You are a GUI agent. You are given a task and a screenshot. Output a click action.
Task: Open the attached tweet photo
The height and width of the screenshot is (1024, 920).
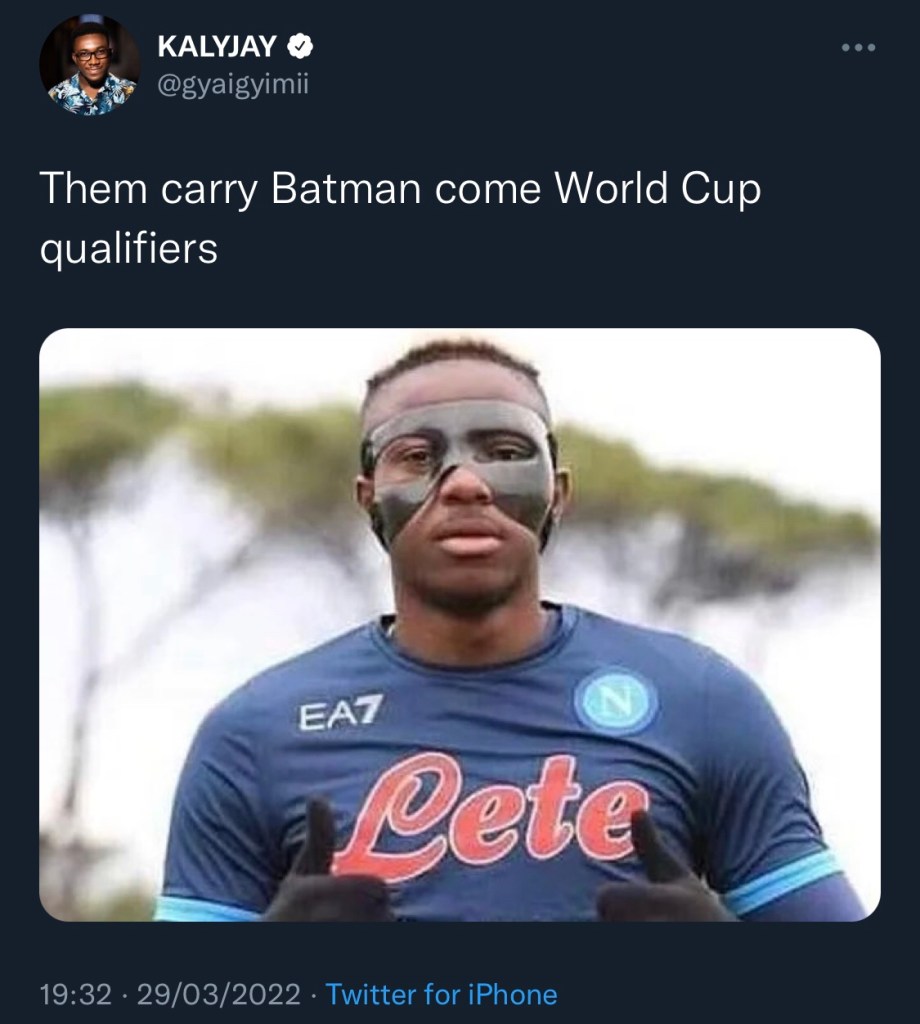tap(459, 625)
